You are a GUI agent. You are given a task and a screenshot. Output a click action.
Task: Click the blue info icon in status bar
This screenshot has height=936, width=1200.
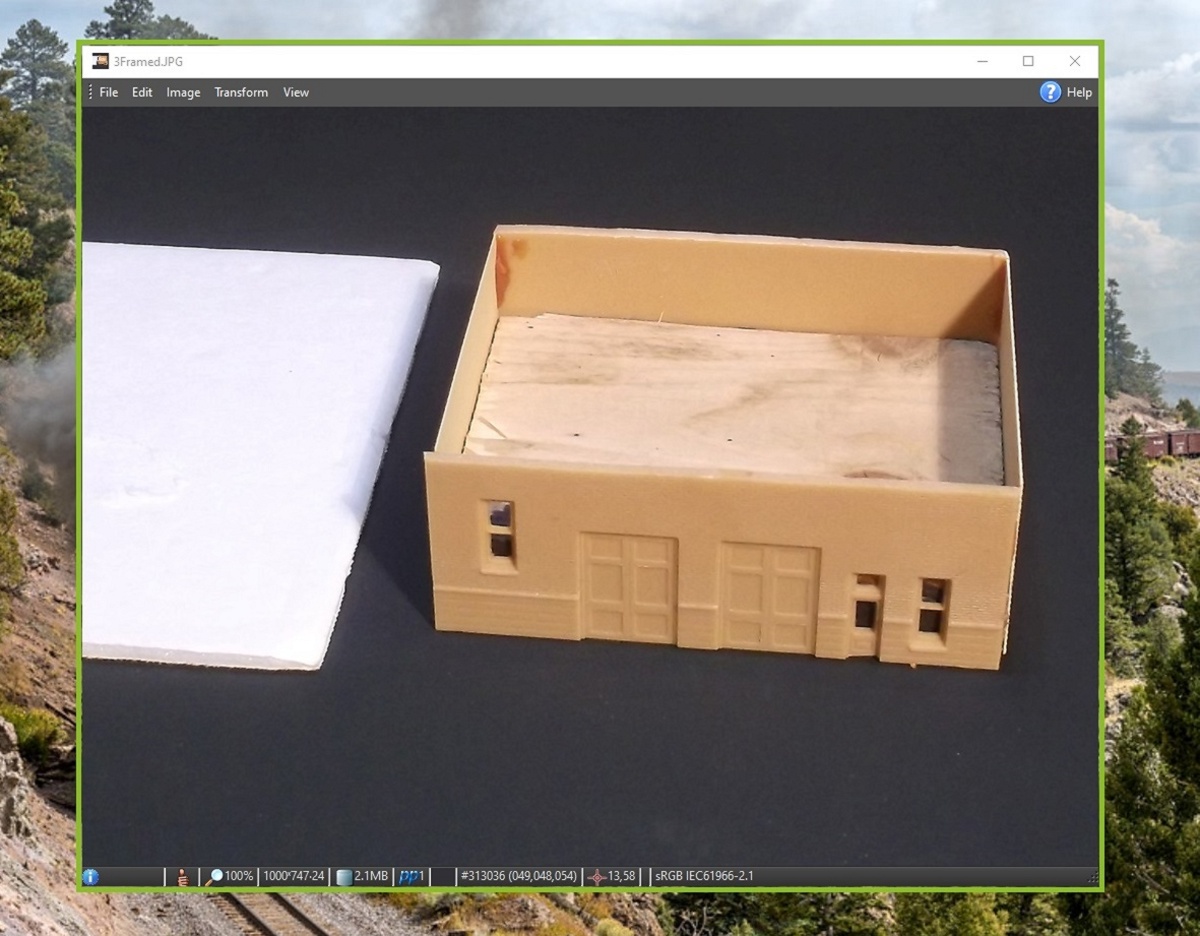(x=91, y=877)
